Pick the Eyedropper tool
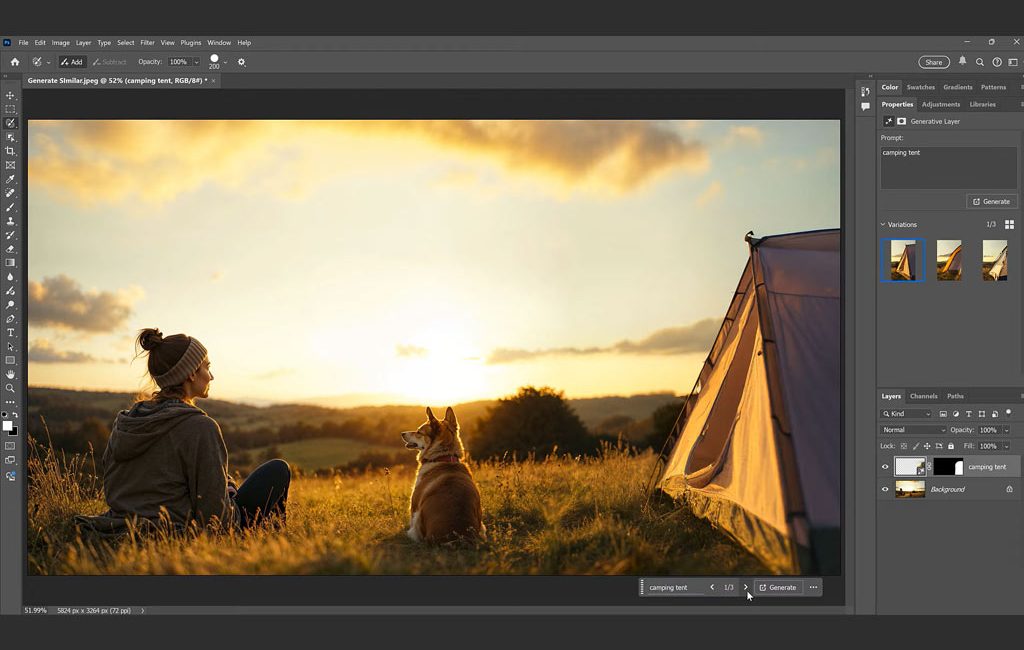1024x650 pixels. click(x=10, y=179)
